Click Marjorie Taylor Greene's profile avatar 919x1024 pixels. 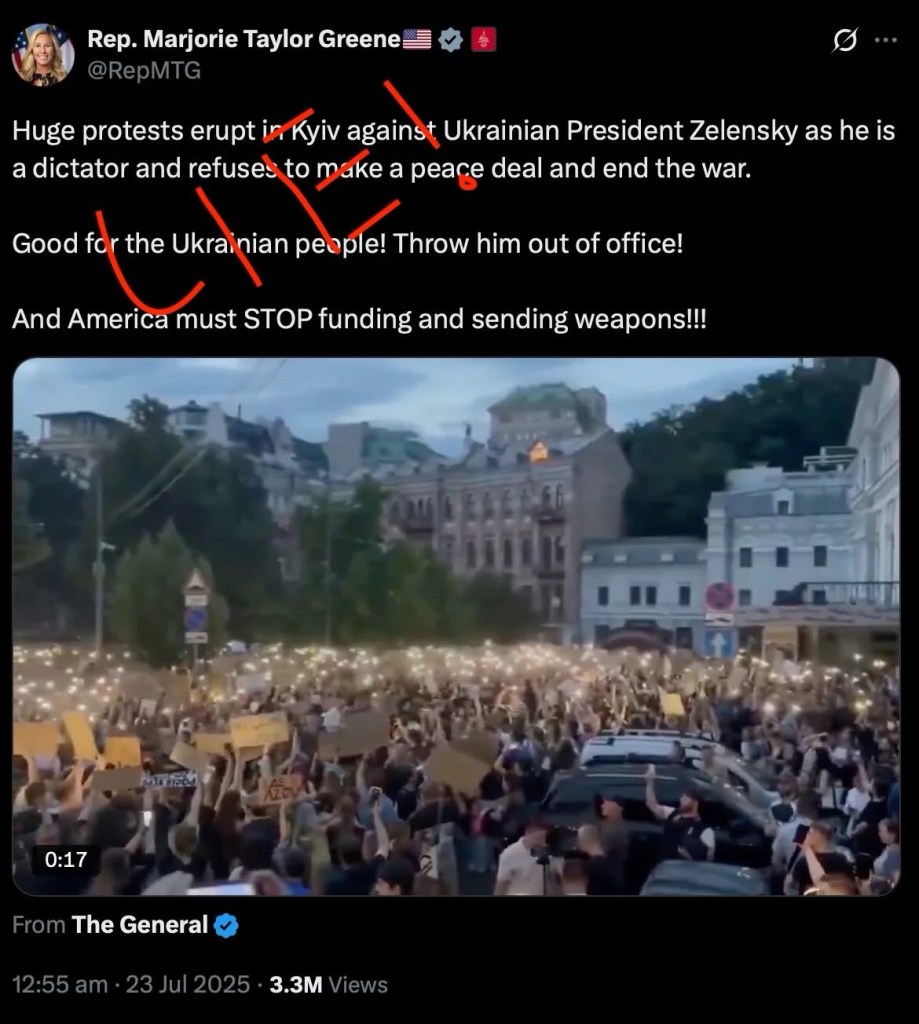pos(43,54)
